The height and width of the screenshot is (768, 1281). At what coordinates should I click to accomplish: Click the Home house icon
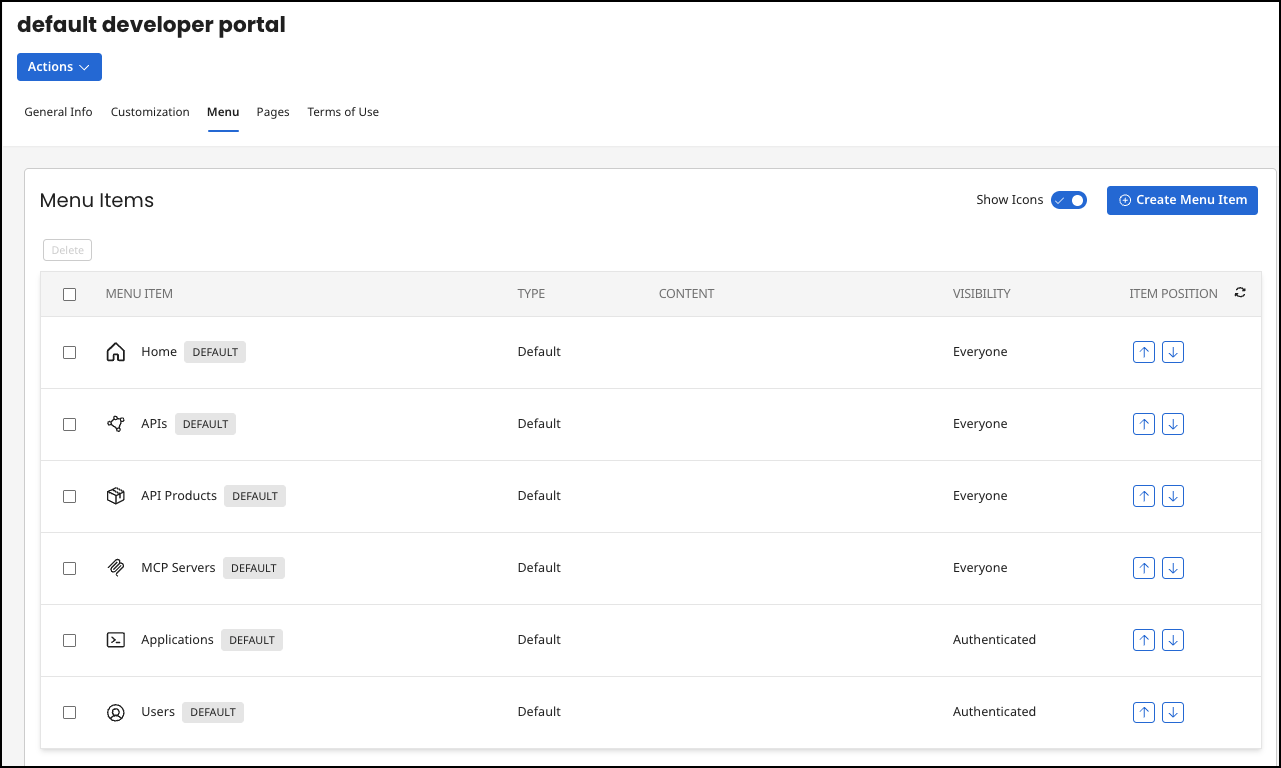(116, 352)
